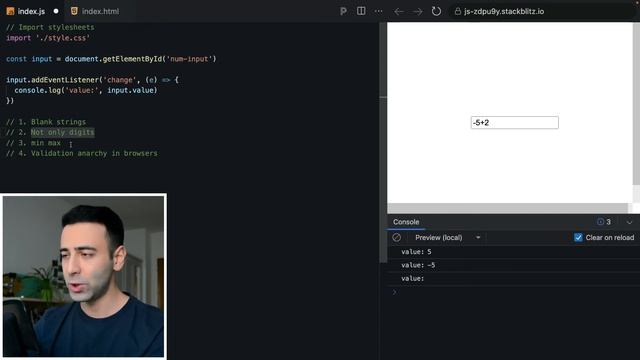The image size is (640, 360).
Task: Reload the preview page
Action: click(436, 11)
